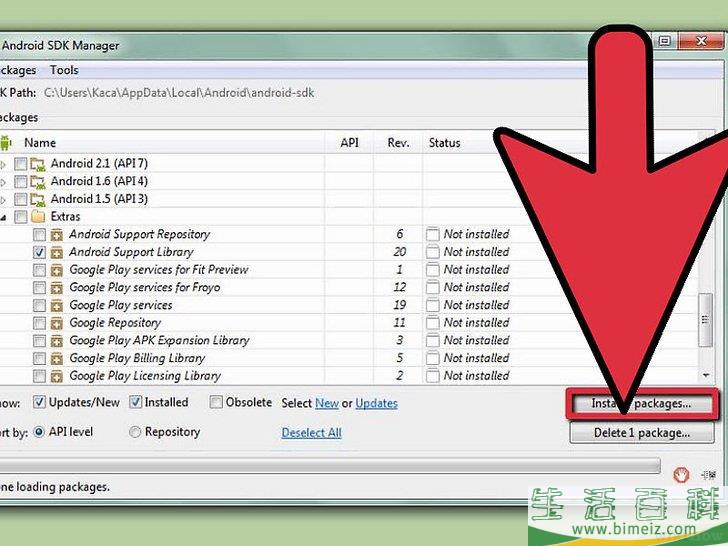The width and height of the screenshot is (728, 546).
Task: Click revision 19 in the Google Play services row
Action: tap(399, 305)
